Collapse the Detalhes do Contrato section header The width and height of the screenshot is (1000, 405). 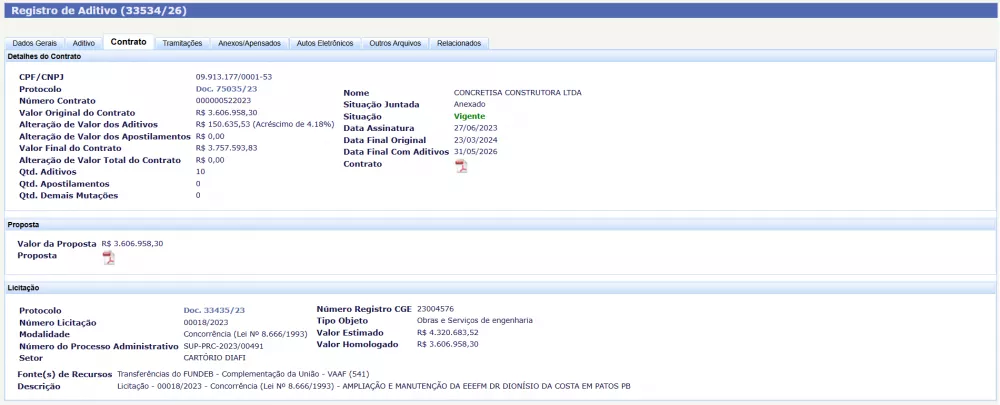click(45, 57)
